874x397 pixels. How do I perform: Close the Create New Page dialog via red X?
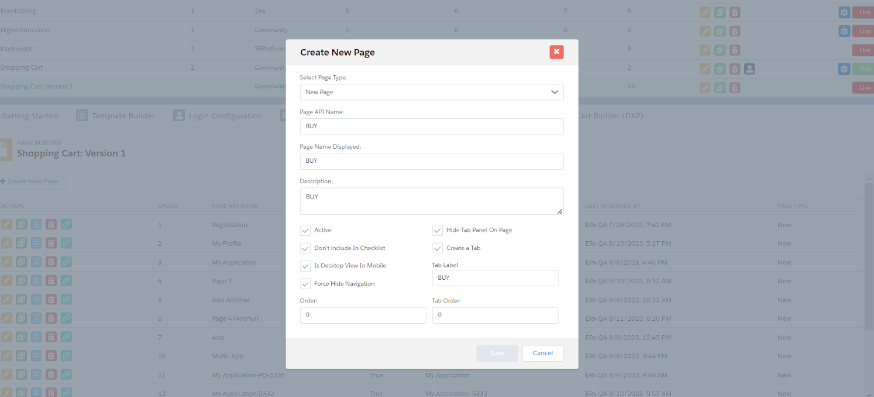(556, 52)
